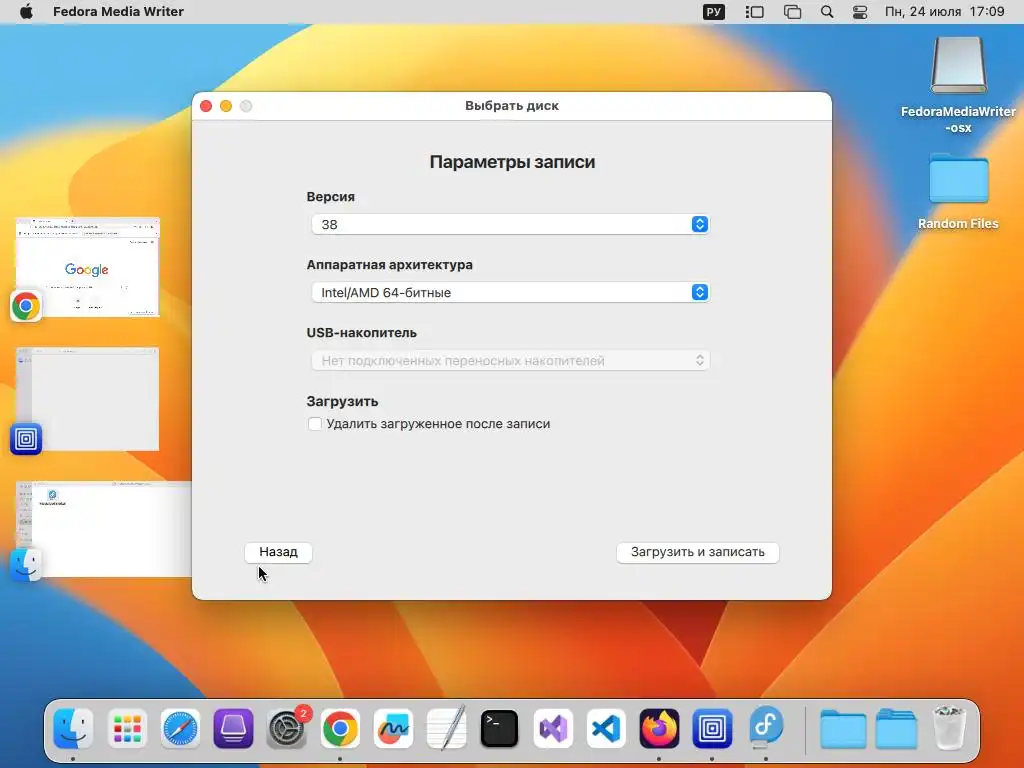Image resolution: width=1024 pixels, height=768 pixels.
Task: Click the Назад button
Action: (x=278, y=552)
